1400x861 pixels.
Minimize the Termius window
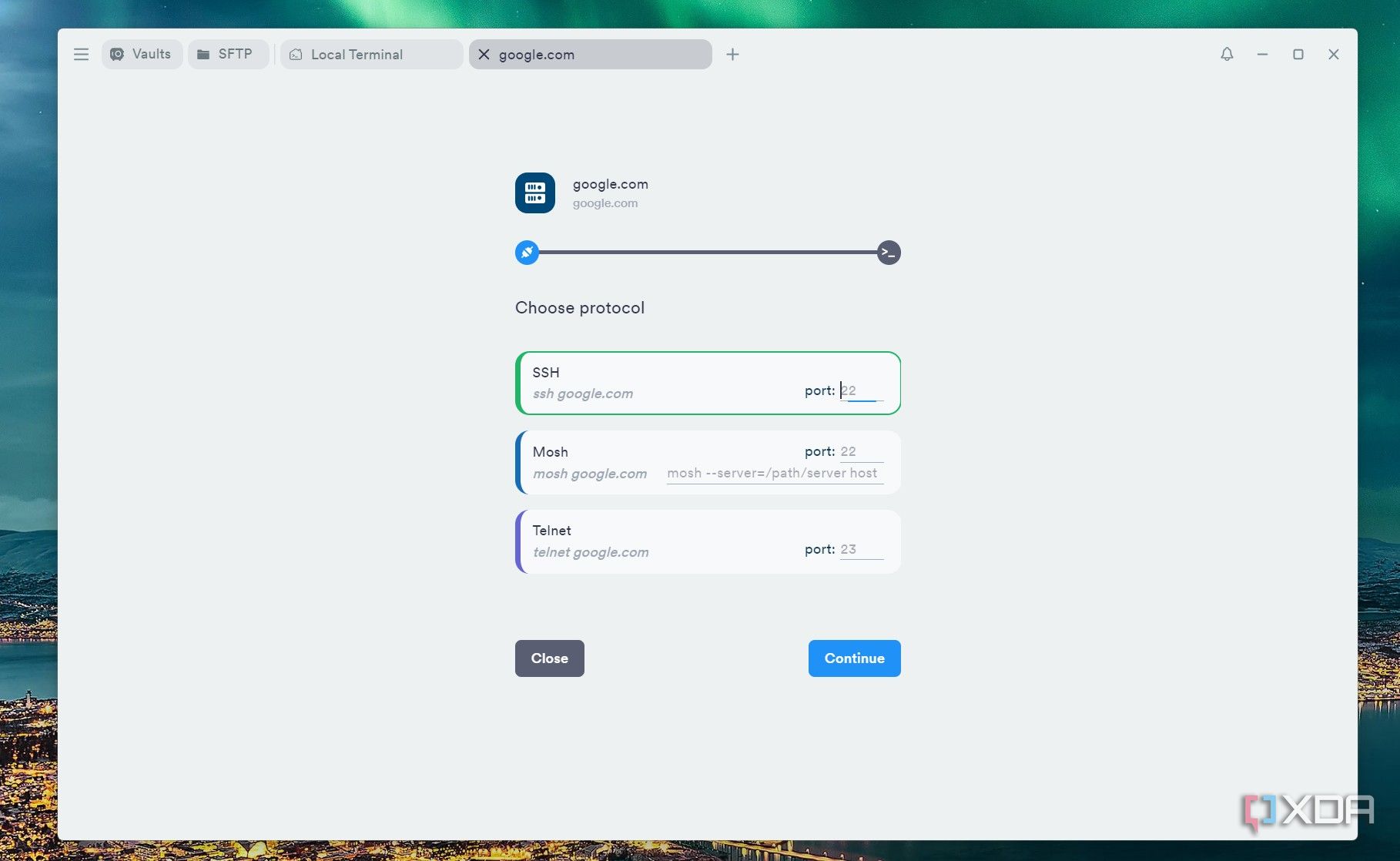click(1262, 55)
